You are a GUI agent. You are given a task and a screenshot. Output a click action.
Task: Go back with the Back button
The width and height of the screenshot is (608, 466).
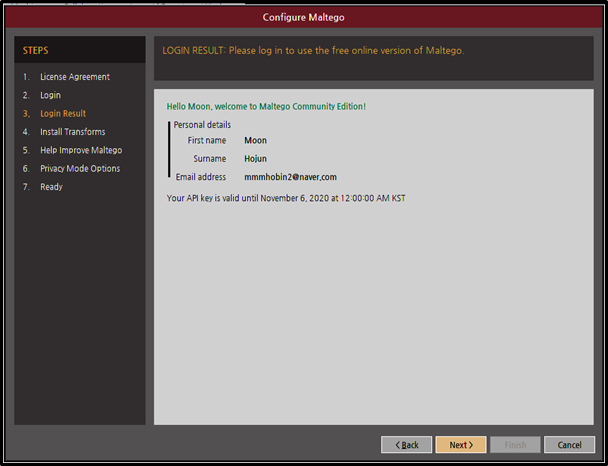click(x=406, y=445)
